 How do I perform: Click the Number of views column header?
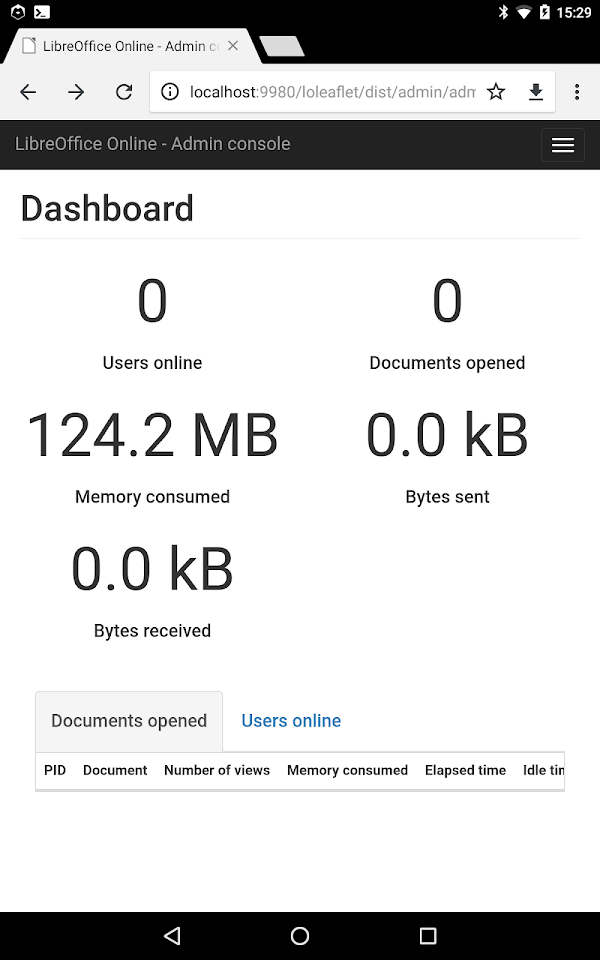tap(217, 770)
